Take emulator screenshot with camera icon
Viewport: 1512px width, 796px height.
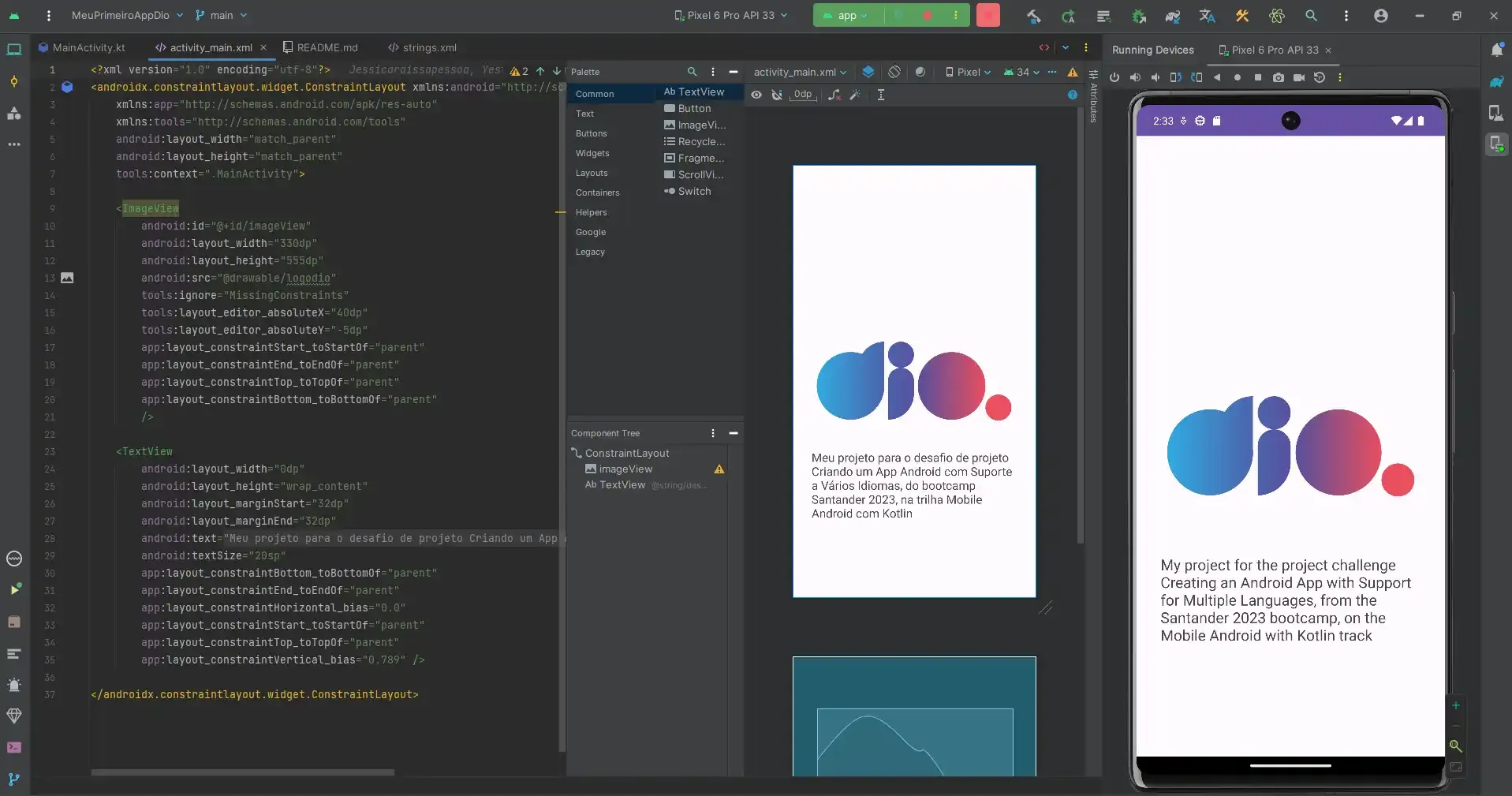(1278, 77)
